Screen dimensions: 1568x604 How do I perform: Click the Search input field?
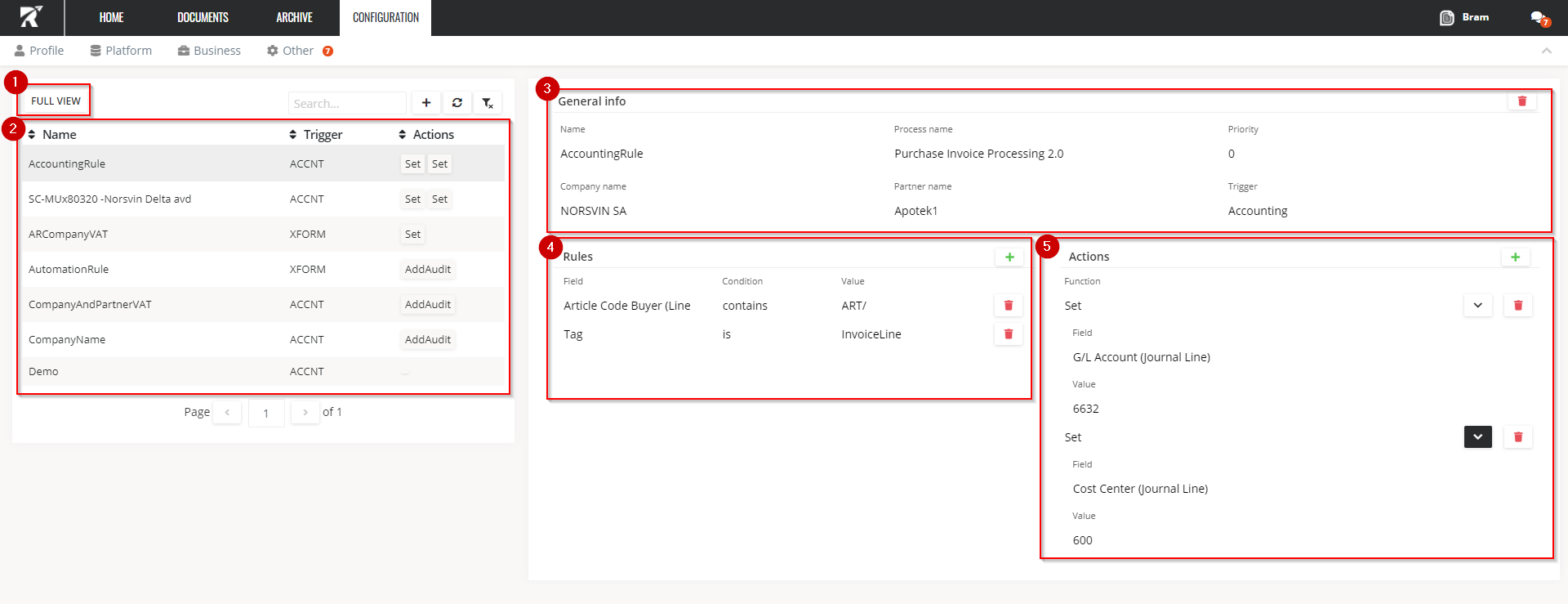pos(346,104)
